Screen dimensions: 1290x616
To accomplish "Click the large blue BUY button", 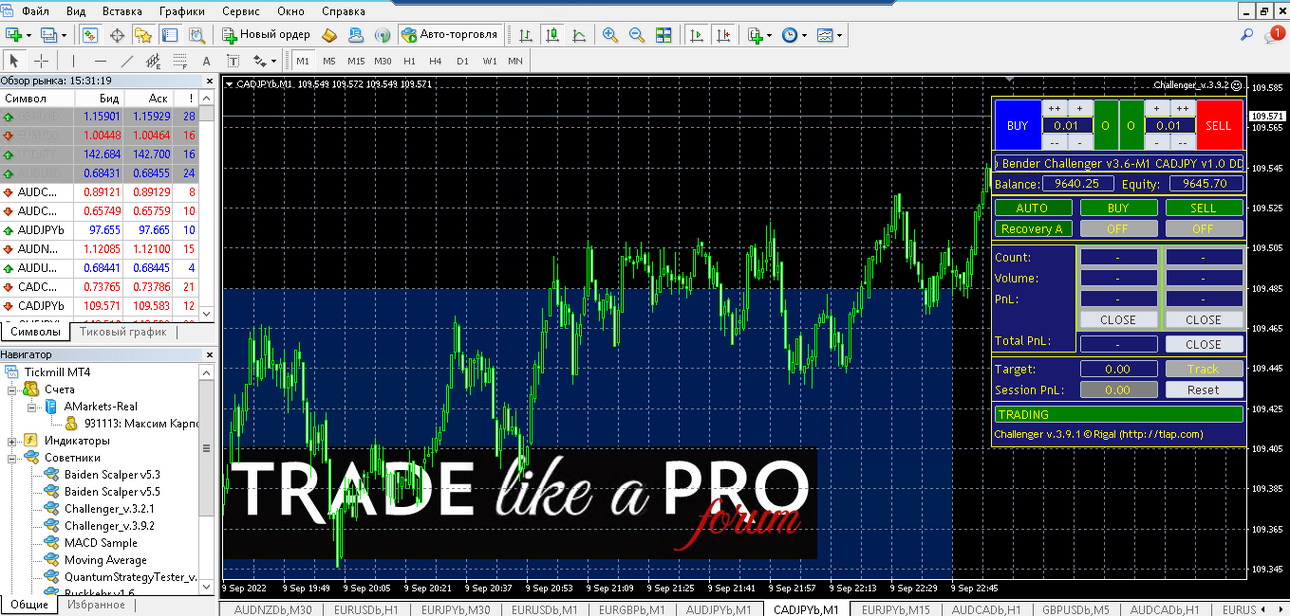I will (1017, 125).
